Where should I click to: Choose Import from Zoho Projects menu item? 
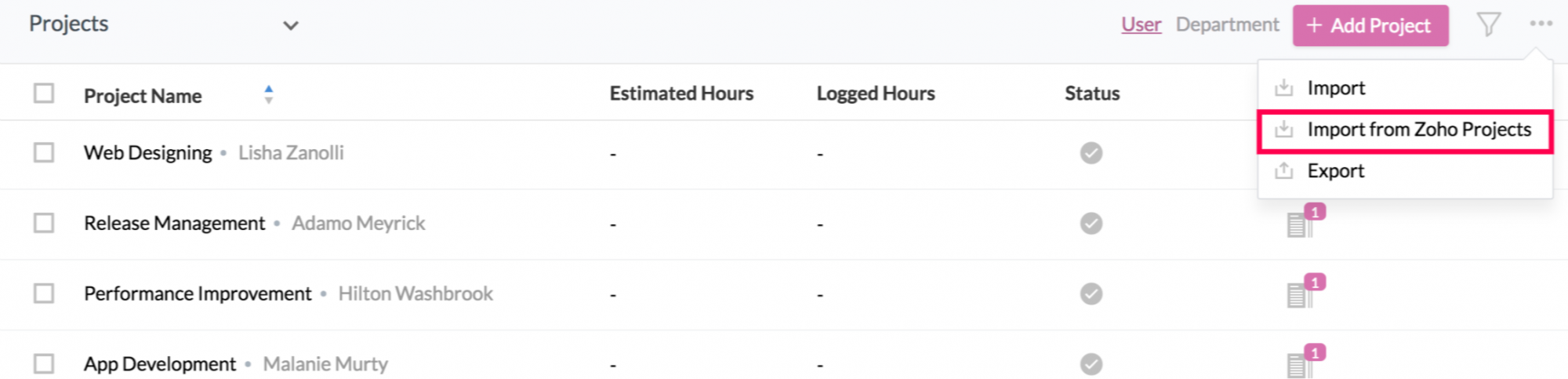tap(1405, 130)
